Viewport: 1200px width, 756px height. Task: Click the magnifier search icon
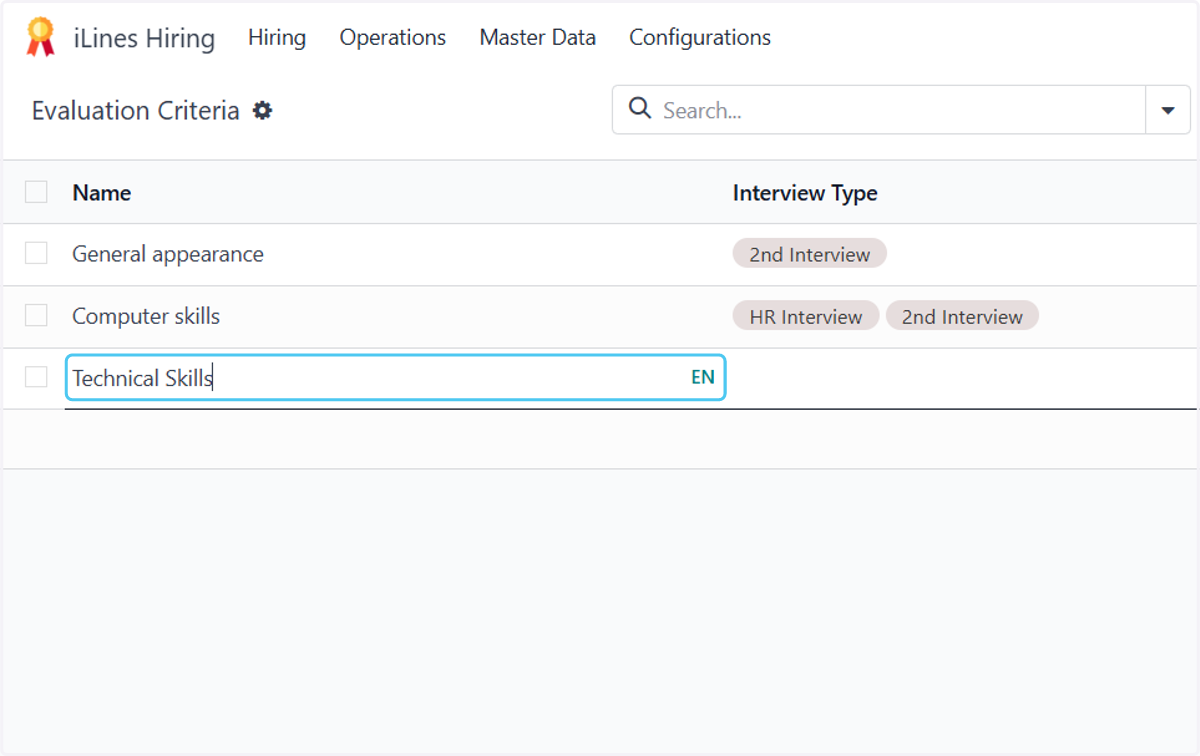[640, 108]
